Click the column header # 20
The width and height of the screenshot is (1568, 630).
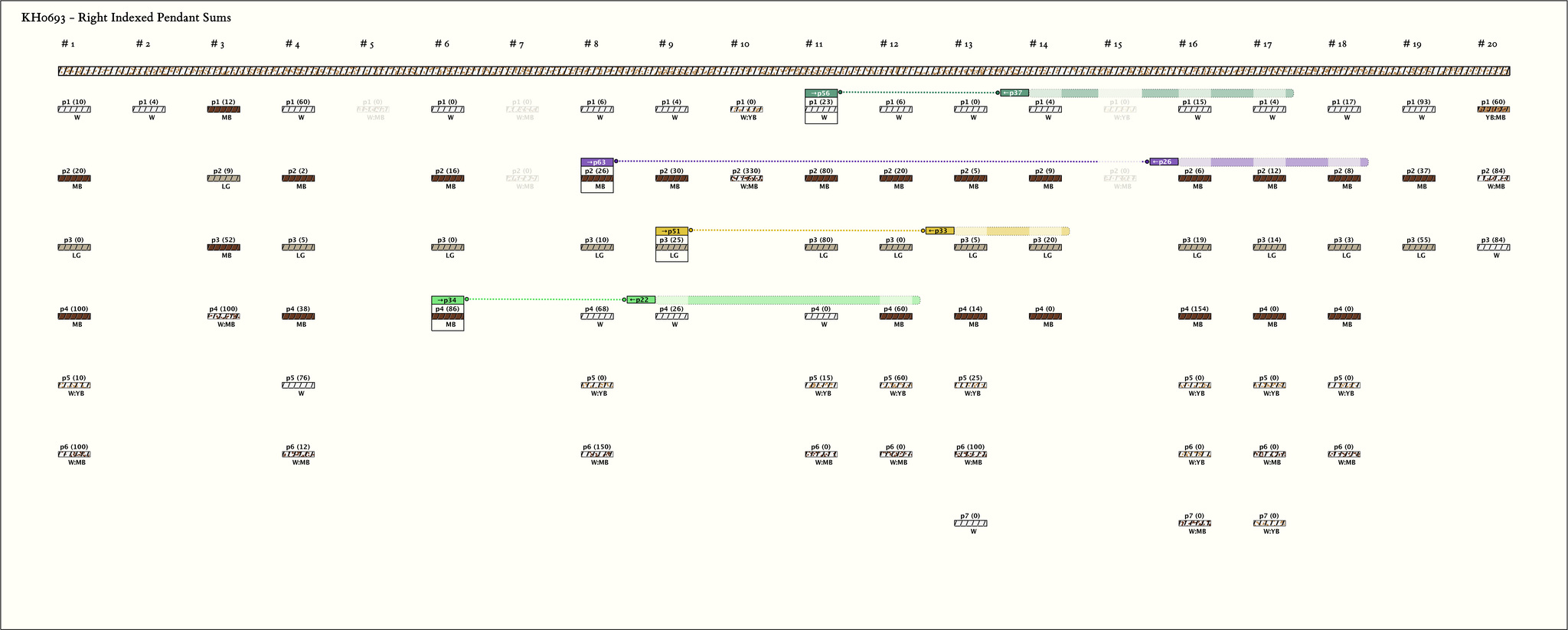pos(1487,44)
